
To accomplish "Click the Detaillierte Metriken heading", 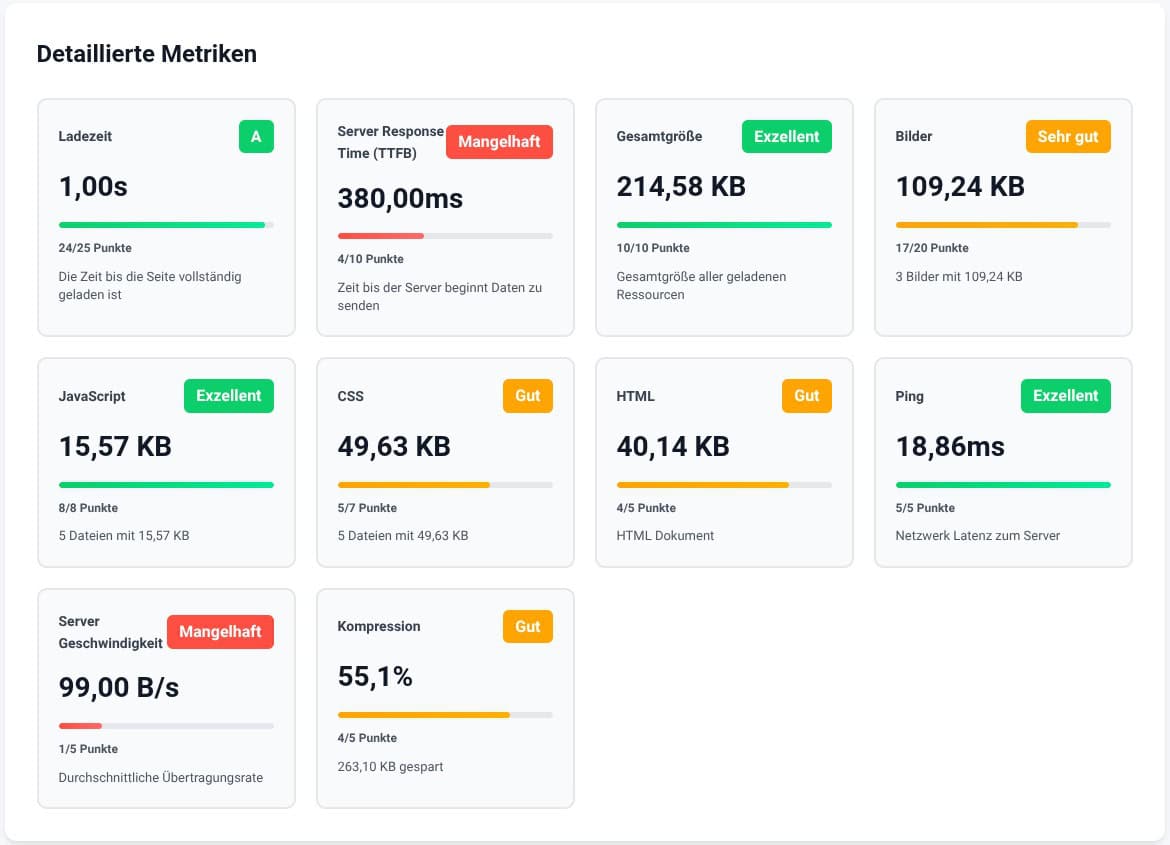I will [147, 54].
